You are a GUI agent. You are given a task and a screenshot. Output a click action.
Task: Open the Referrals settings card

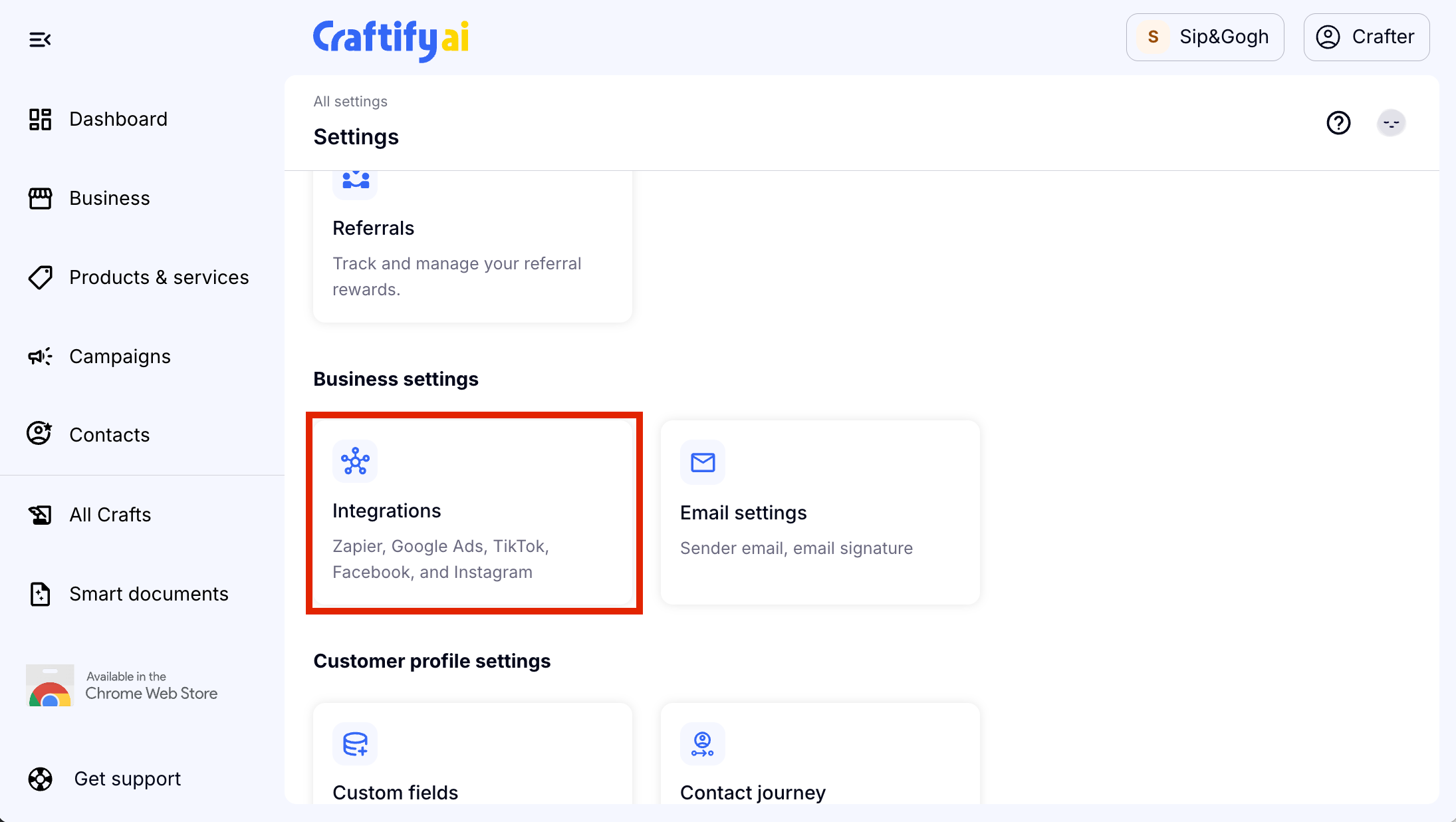[x=473, y=247]
